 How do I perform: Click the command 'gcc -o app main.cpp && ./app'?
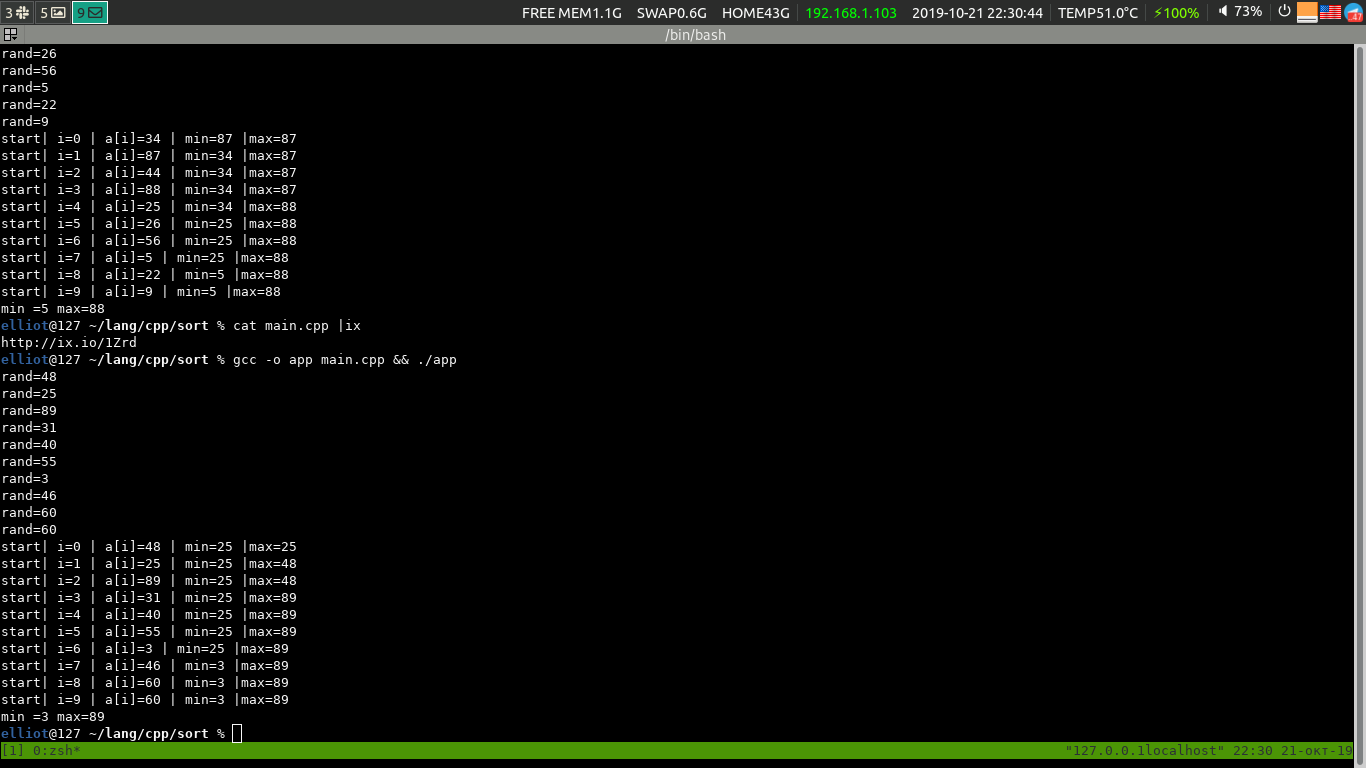(x=345, y=360)
